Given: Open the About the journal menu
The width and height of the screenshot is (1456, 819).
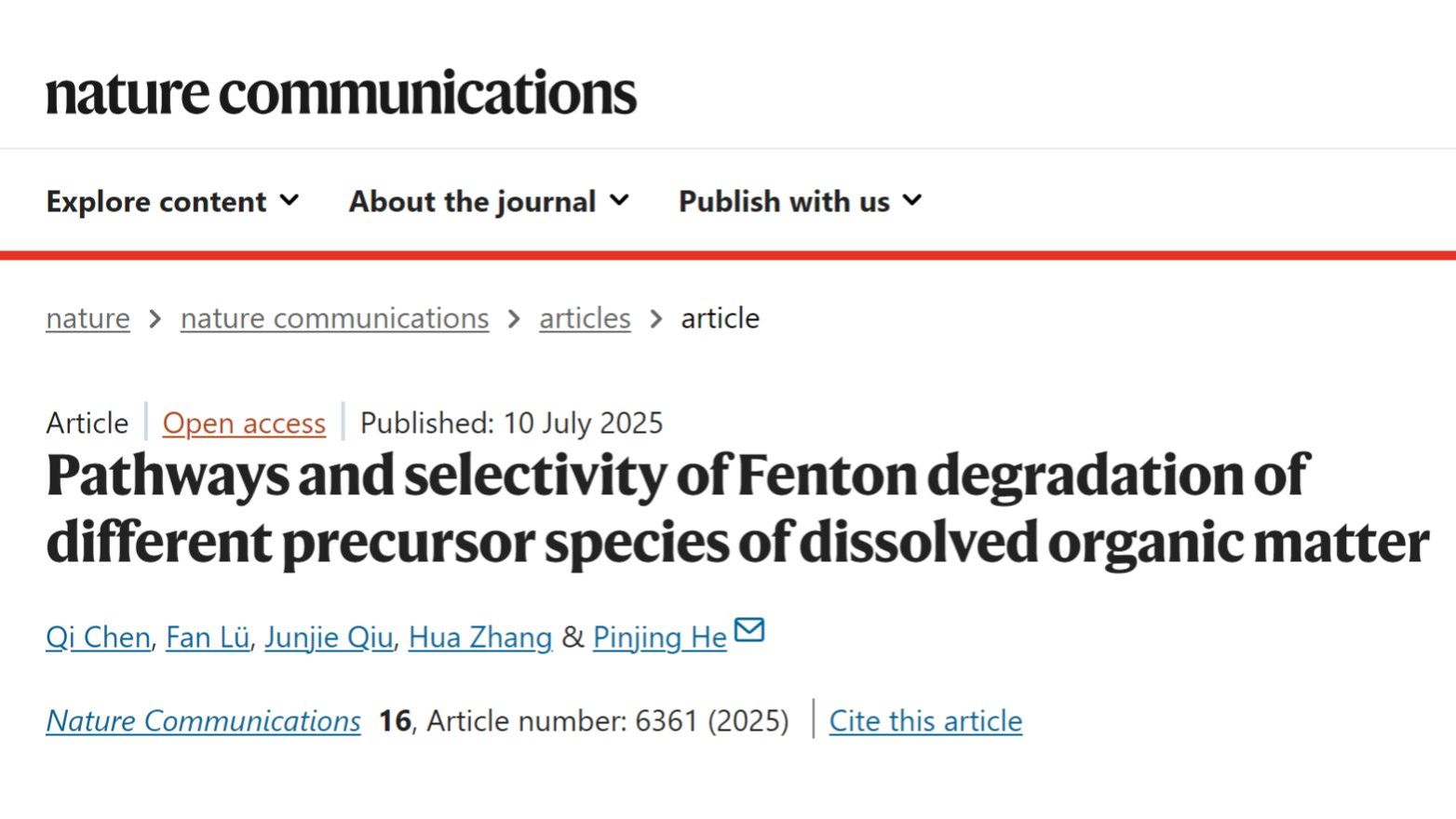Looking at the screenshot, I should tap(472, 201).
